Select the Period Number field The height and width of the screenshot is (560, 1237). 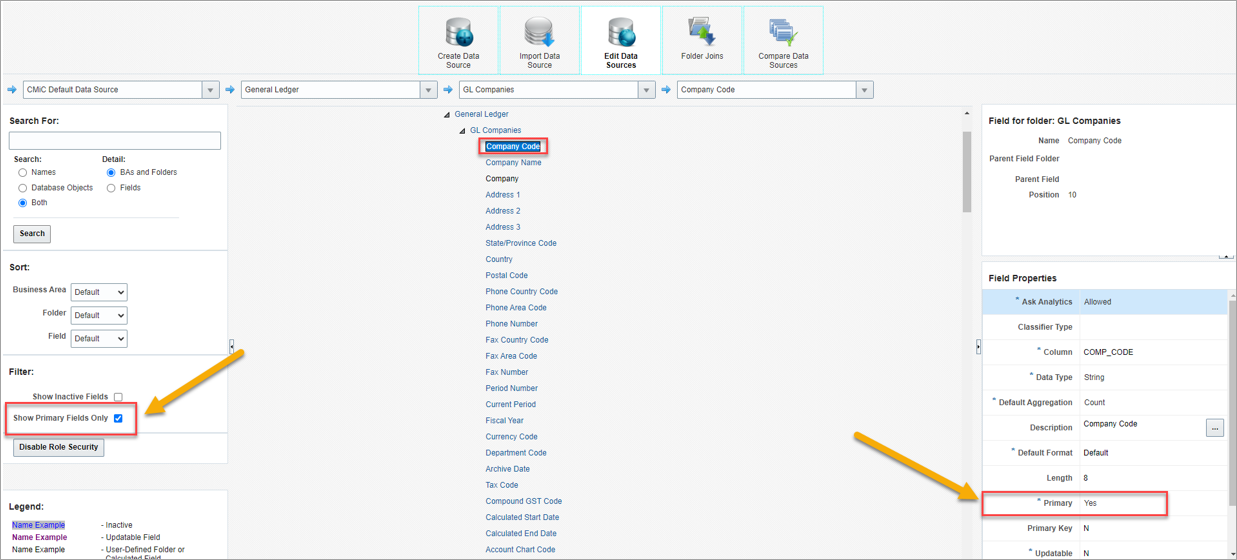click(512, 388)
